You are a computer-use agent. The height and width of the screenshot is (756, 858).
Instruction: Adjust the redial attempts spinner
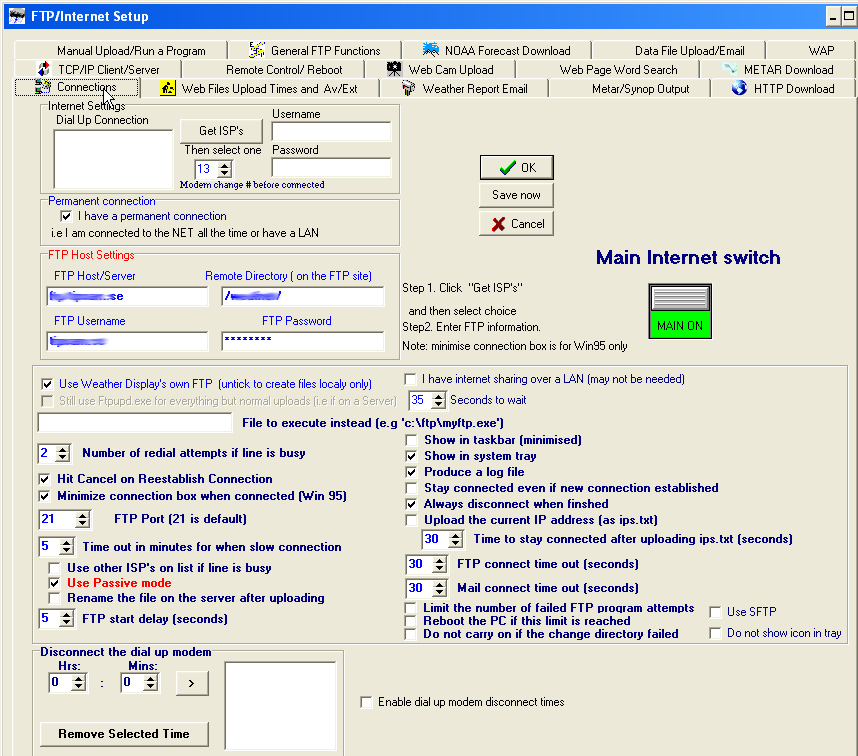tap(63, 453)
